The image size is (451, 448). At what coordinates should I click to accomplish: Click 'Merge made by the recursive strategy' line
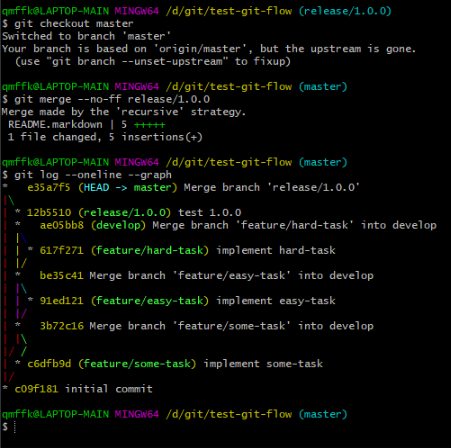pyautogui.click(x=124, y=112)
